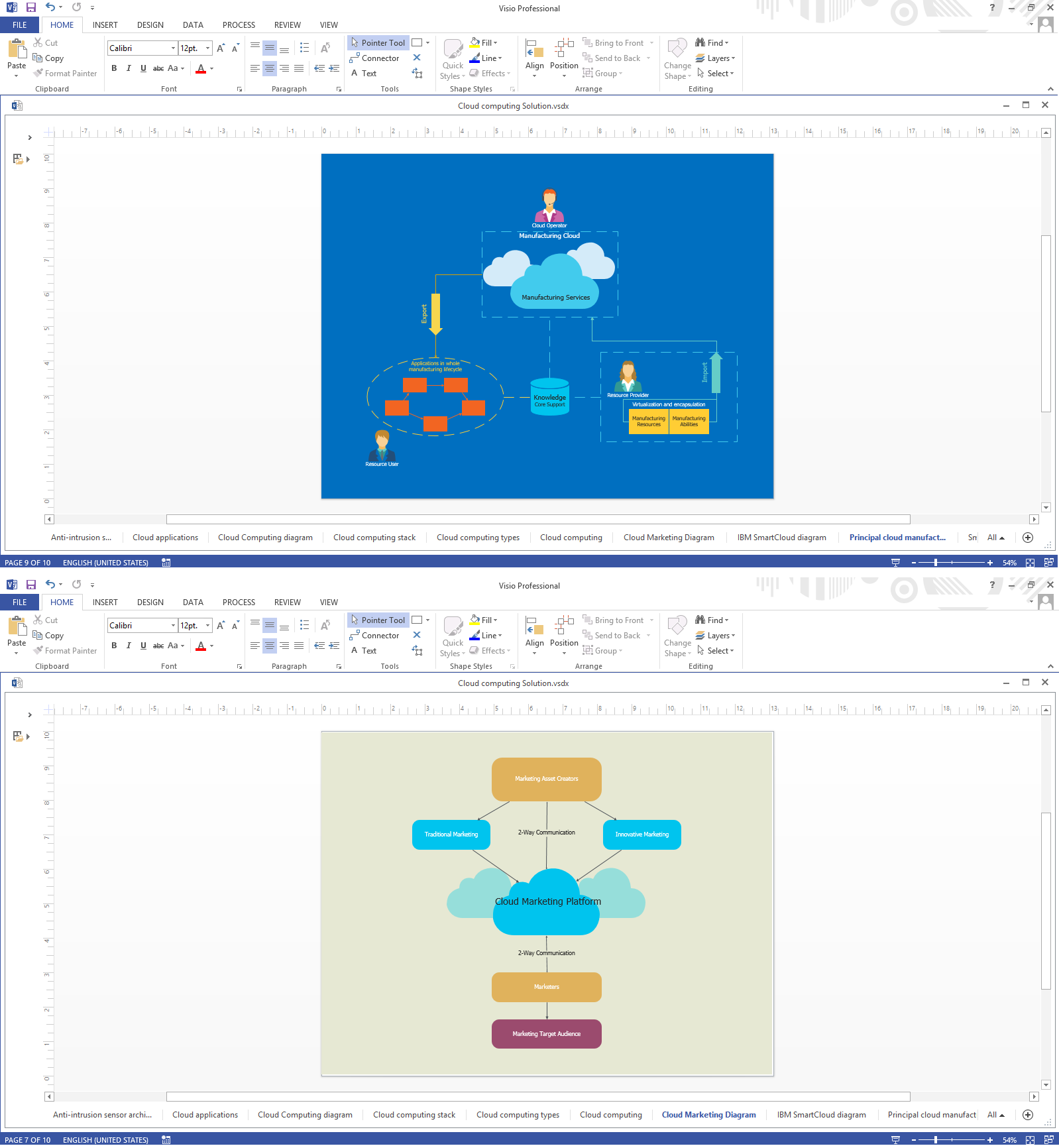Select Text tool in top window
Screen dimensions: 1059x1148
click(364, 74)
